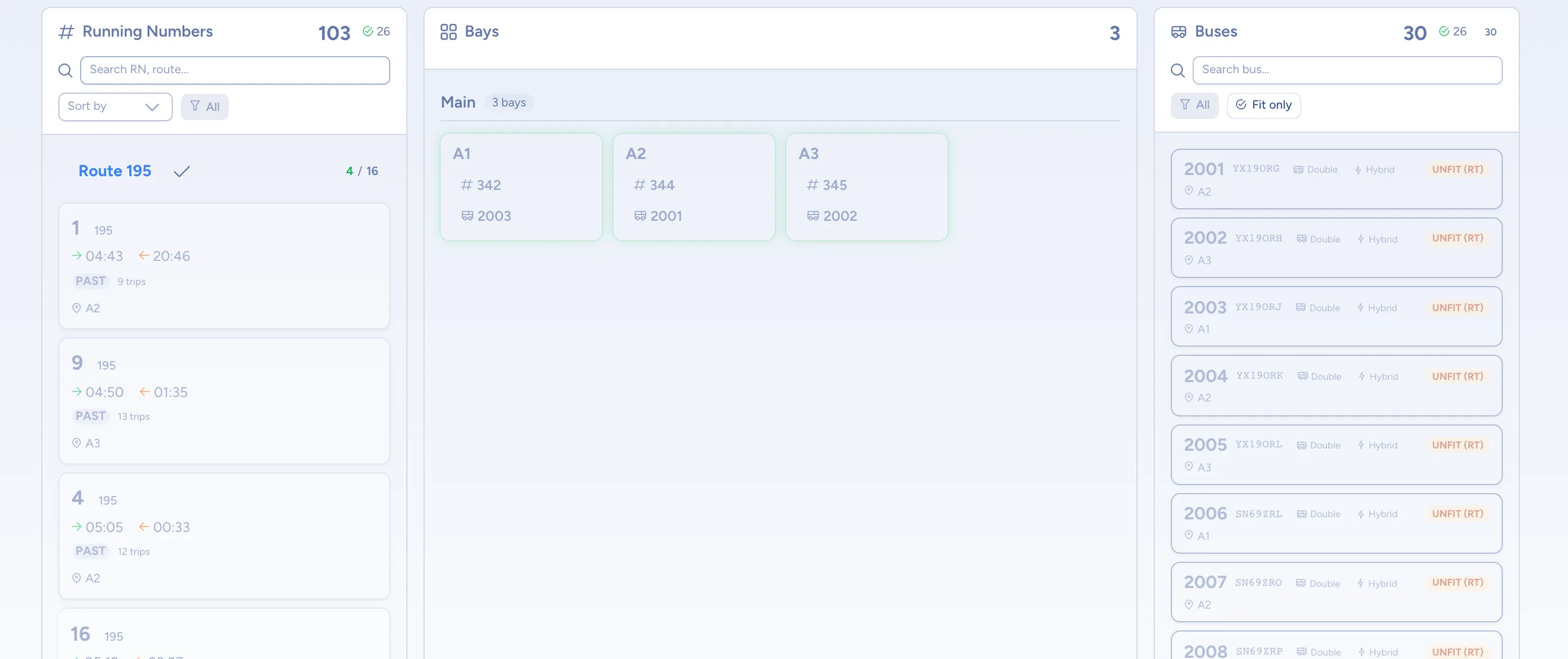Screen dimensions: 1568x659
Task: Focus the Search RN, route input
Action: pos(235,70)
